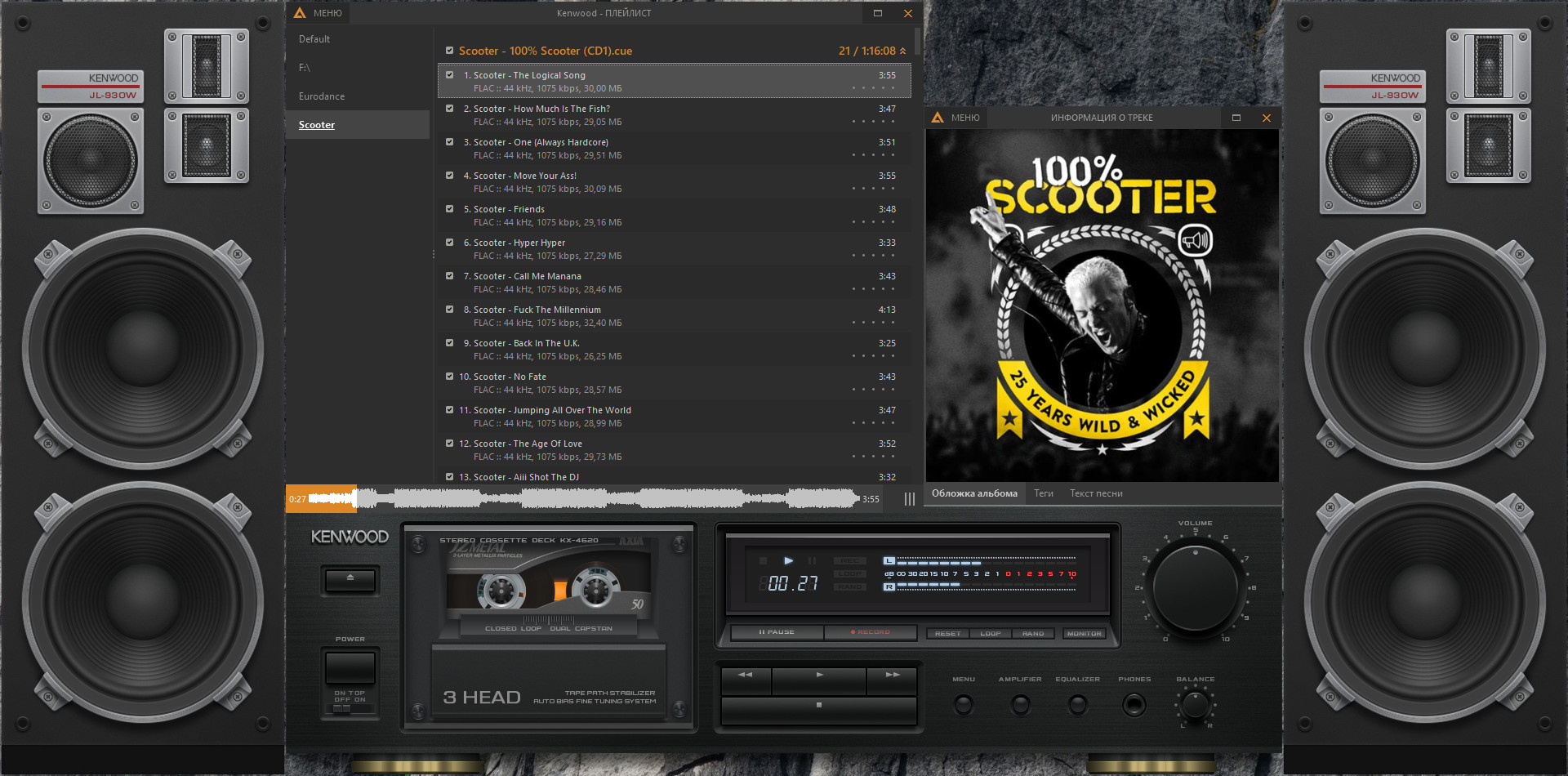
Task: Click the Amplifier knob button
Action: click(1021, 704)
